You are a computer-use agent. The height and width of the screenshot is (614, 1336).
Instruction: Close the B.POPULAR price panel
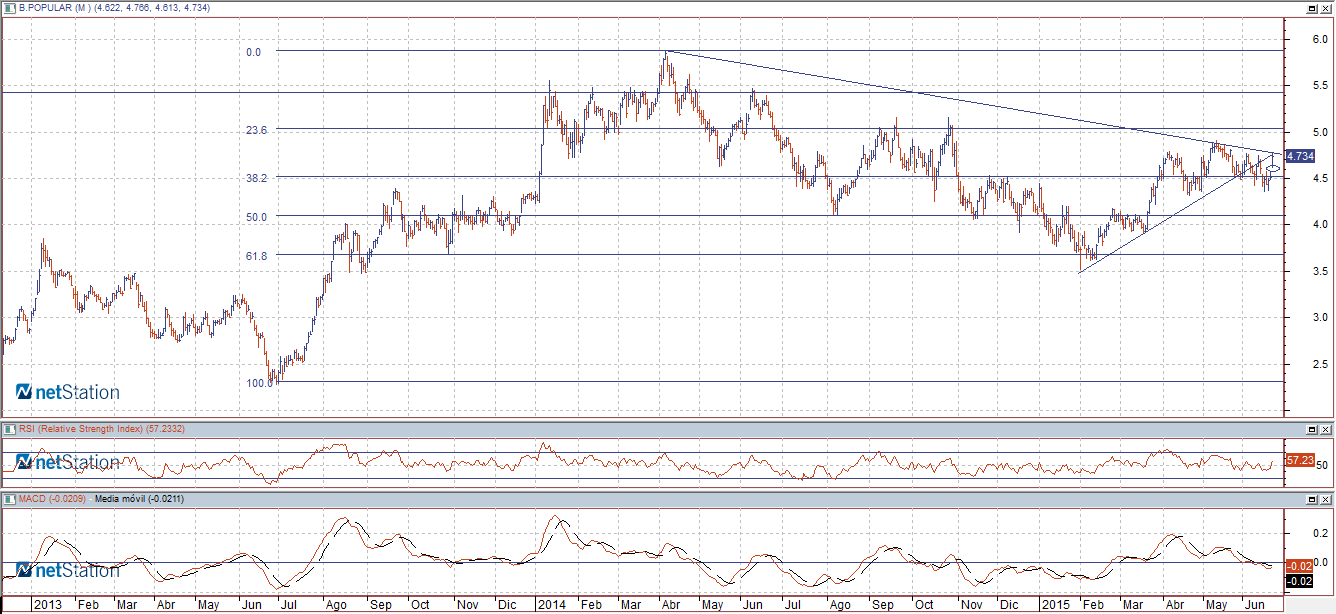(1326, 8)
